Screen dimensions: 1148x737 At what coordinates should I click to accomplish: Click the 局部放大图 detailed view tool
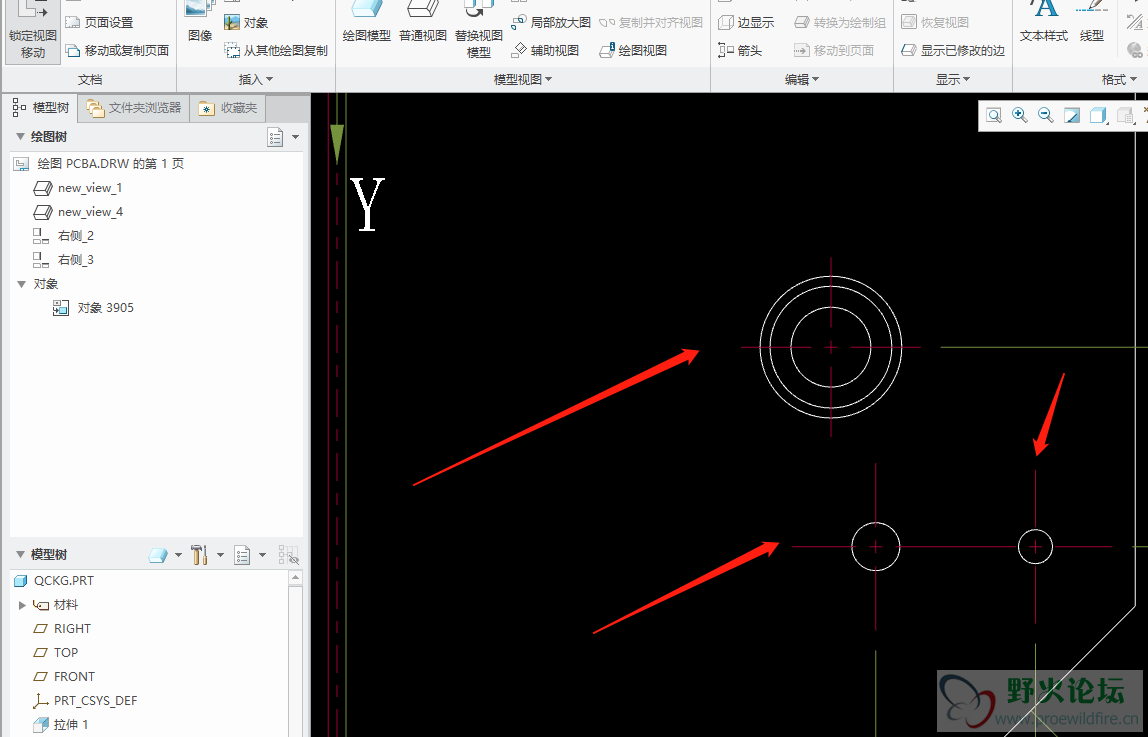click(550, 22)
